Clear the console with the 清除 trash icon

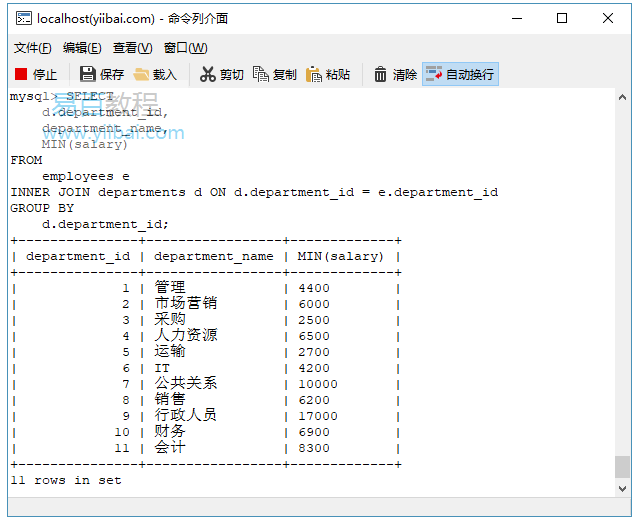[395, 74]
